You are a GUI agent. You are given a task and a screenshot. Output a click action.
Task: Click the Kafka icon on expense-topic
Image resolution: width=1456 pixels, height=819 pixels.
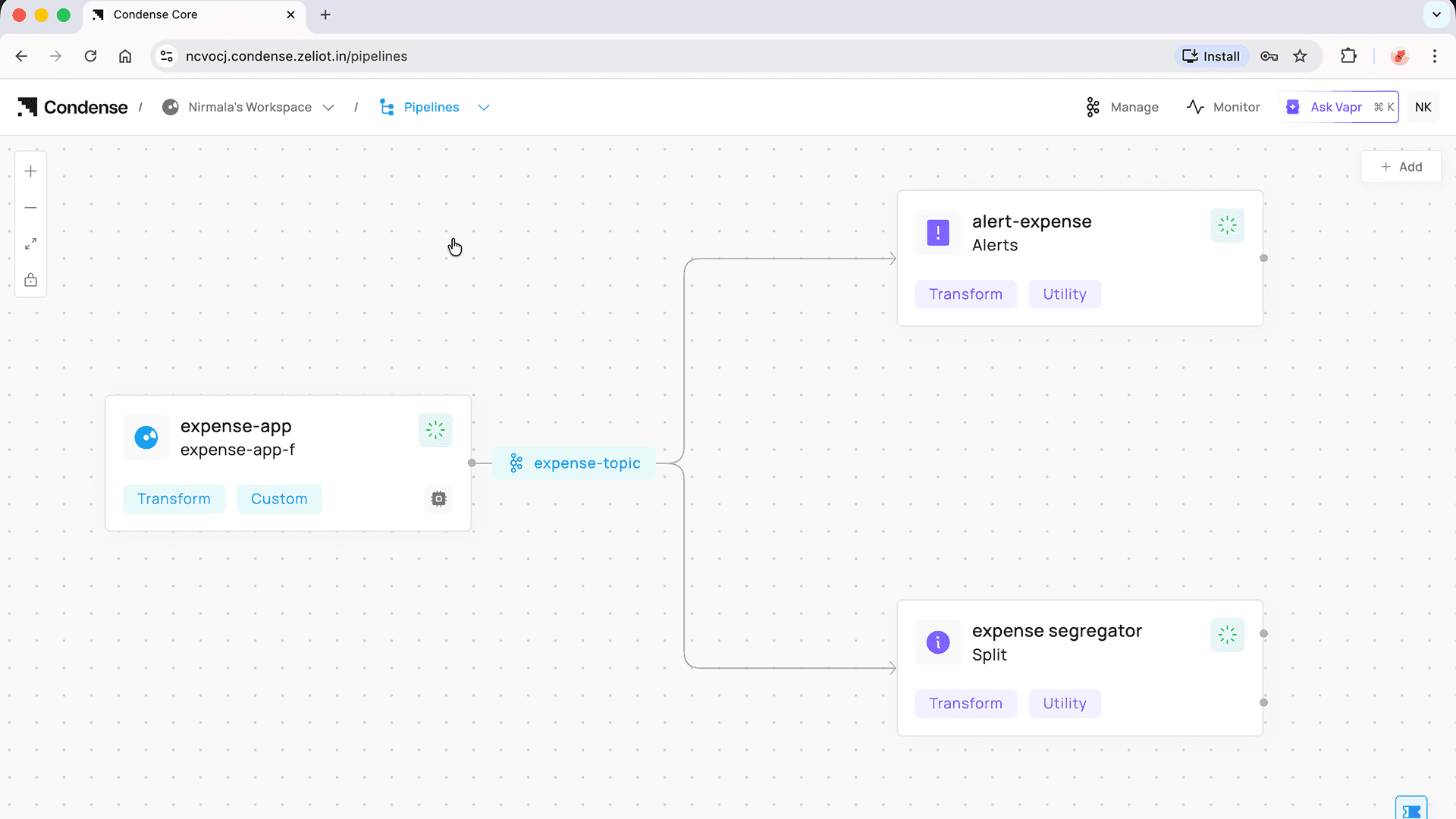[516, 463]
